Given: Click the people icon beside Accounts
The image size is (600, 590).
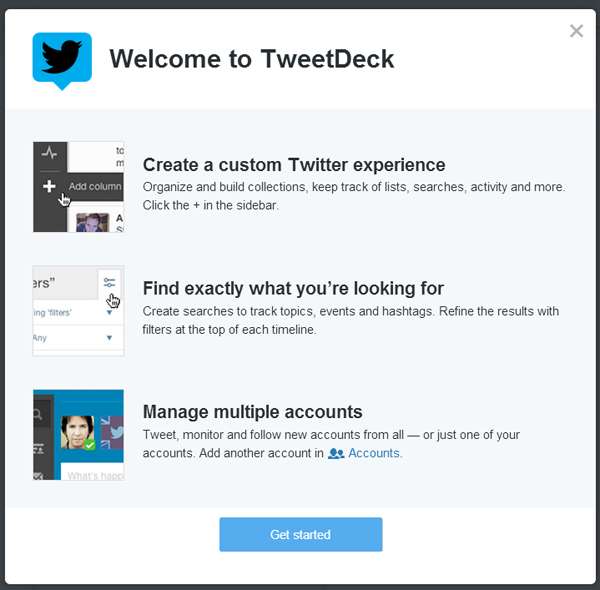Looking at the screenshot, I should point(336,453).
